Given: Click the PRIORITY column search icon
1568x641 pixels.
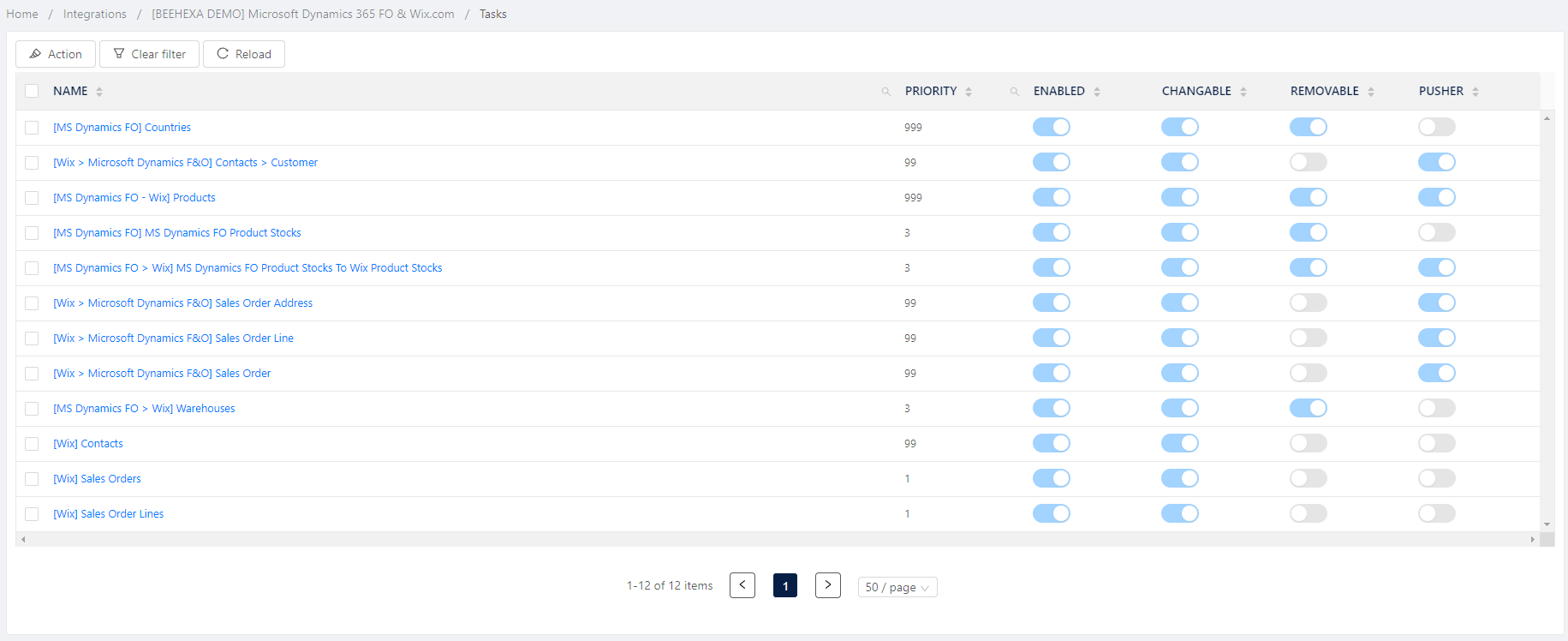Looking at the screenshot, I should coord(1014,92).
